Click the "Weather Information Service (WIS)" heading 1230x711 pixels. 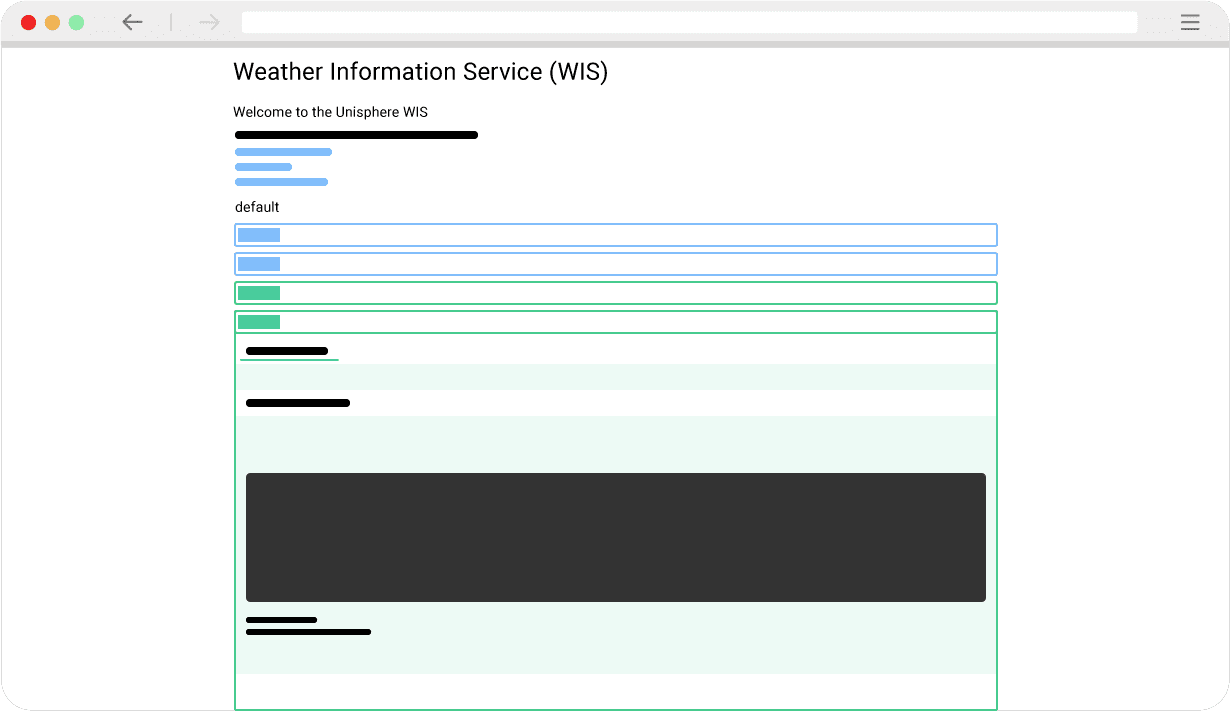click(x=420, y=72)
